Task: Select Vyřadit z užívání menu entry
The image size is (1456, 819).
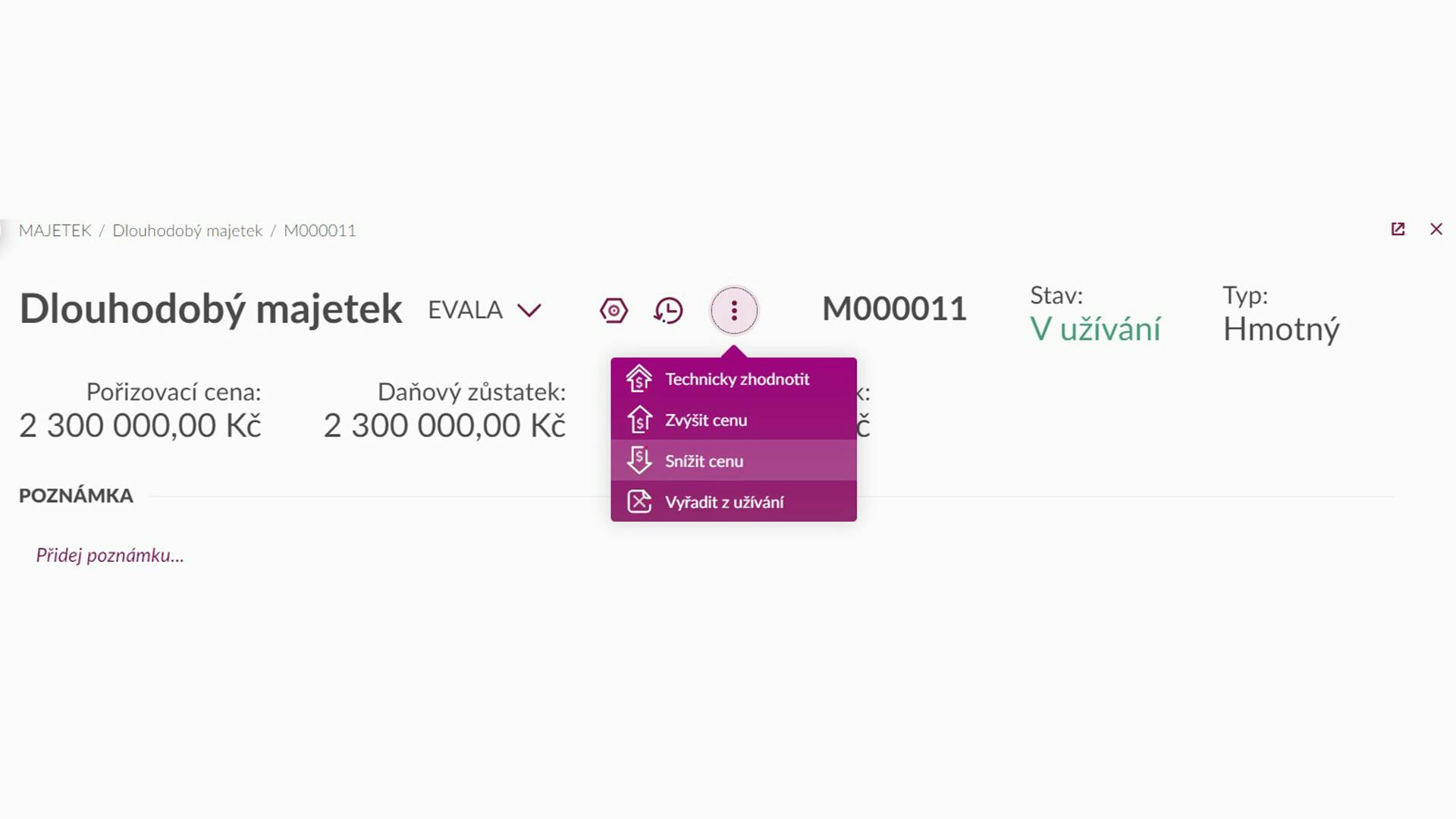Action: [x=733, y=501]
